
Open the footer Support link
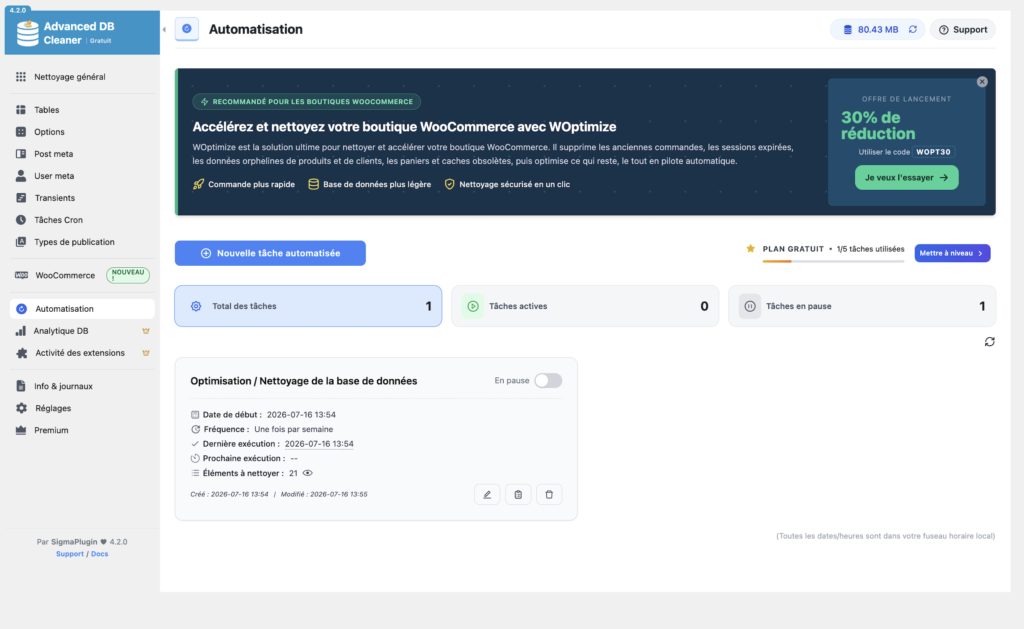69,554
